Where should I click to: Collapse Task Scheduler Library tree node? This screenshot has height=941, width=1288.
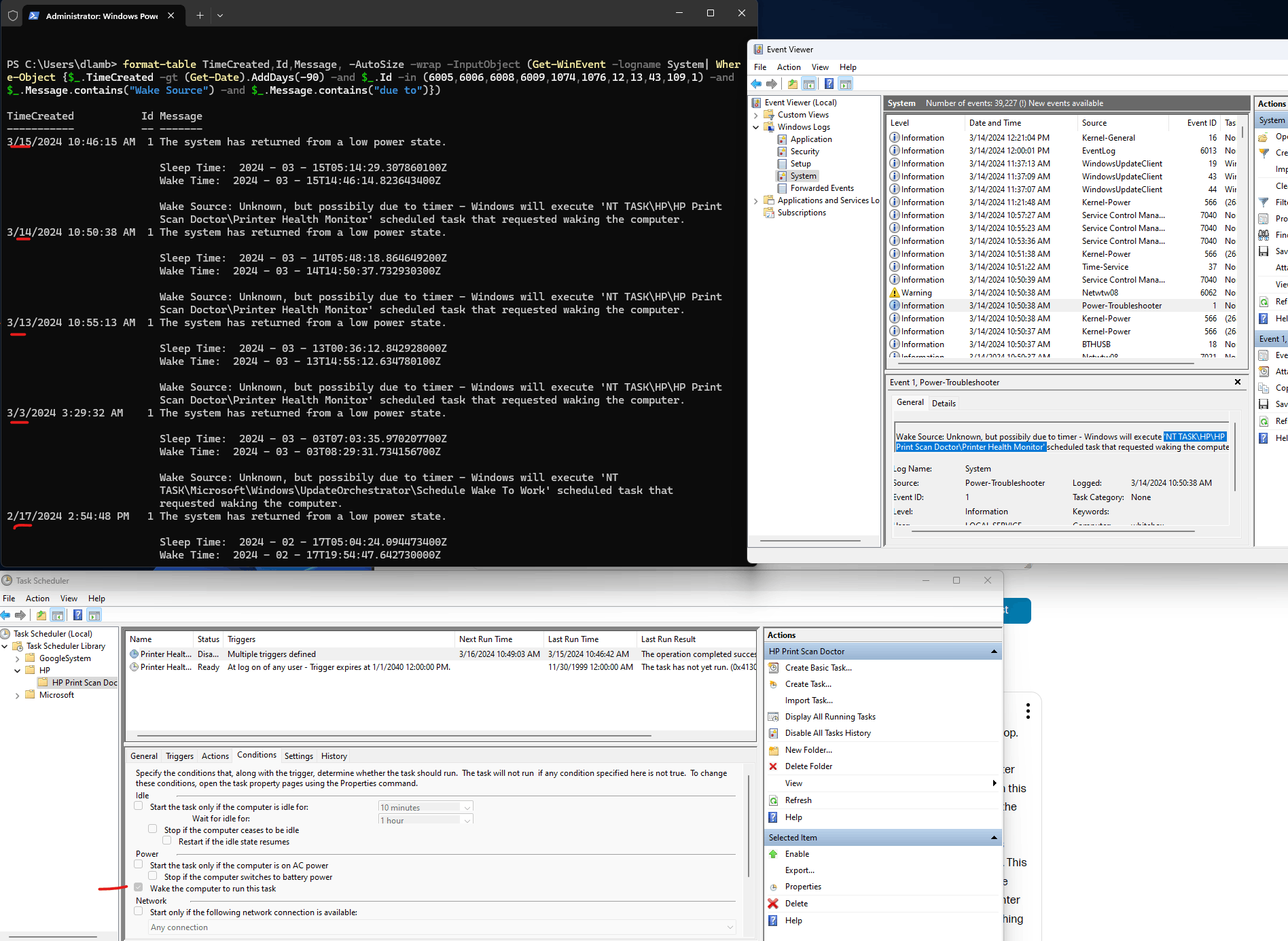(5, 646)
